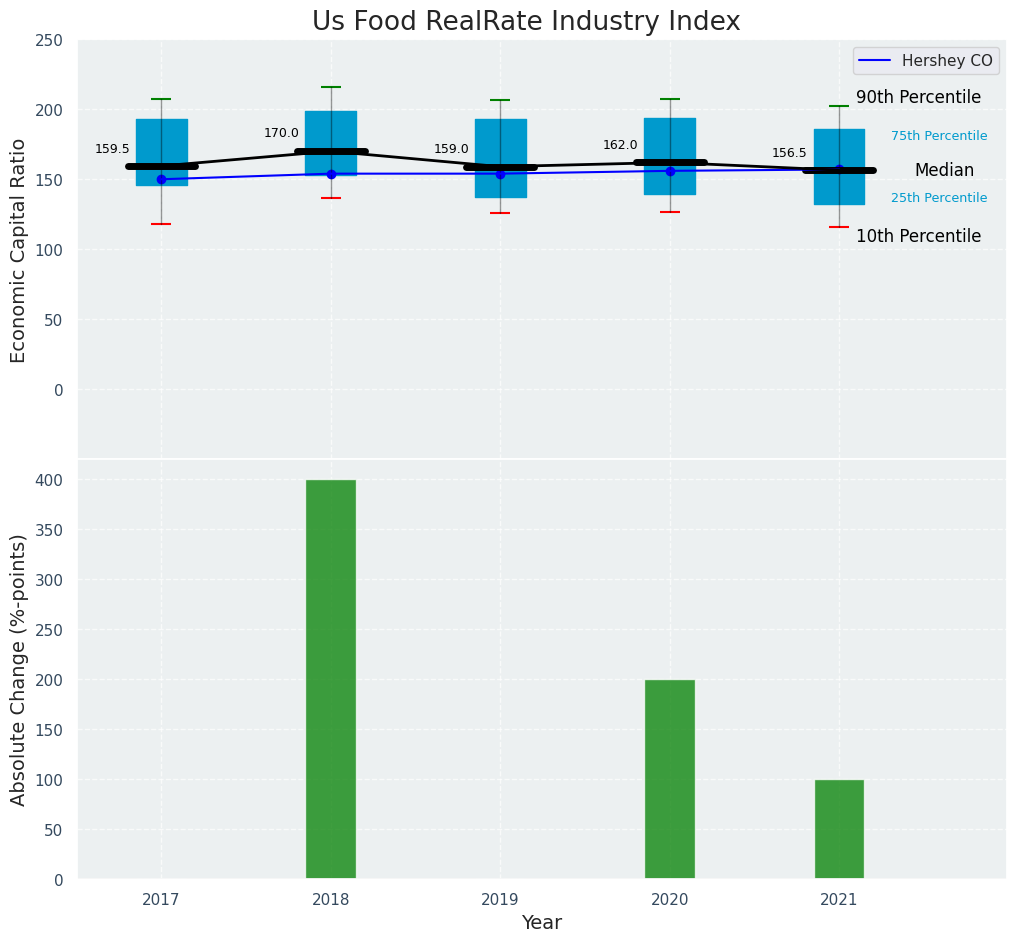Click the Hershey blue data point for 2017
Viewport: 1016px width, 942px height.
(161, 179)
